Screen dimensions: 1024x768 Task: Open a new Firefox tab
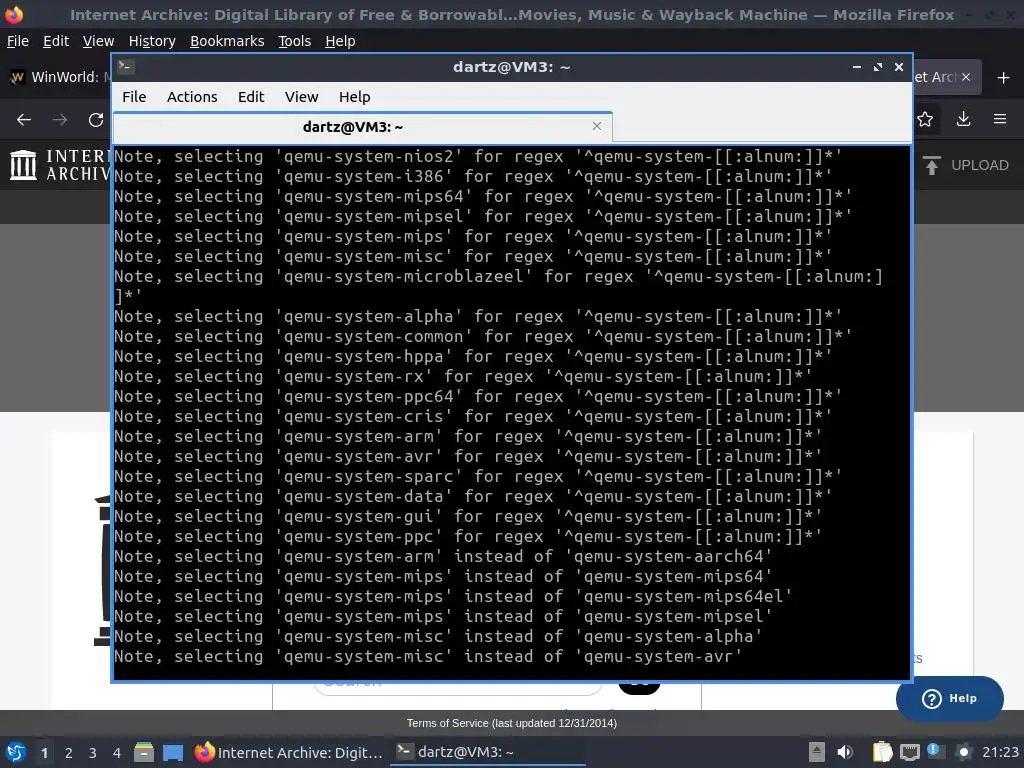tap(1003, 78)
